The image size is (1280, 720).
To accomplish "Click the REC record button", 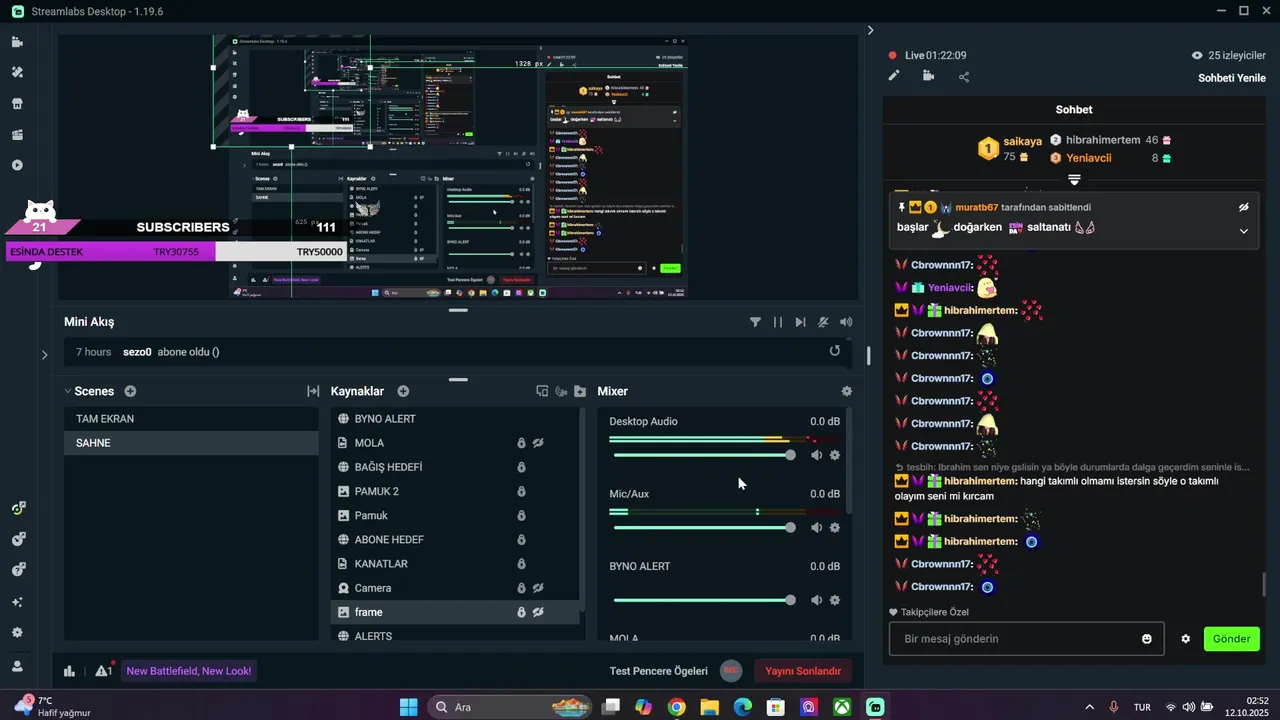I will pyautogui.click(x=731, y=671).
